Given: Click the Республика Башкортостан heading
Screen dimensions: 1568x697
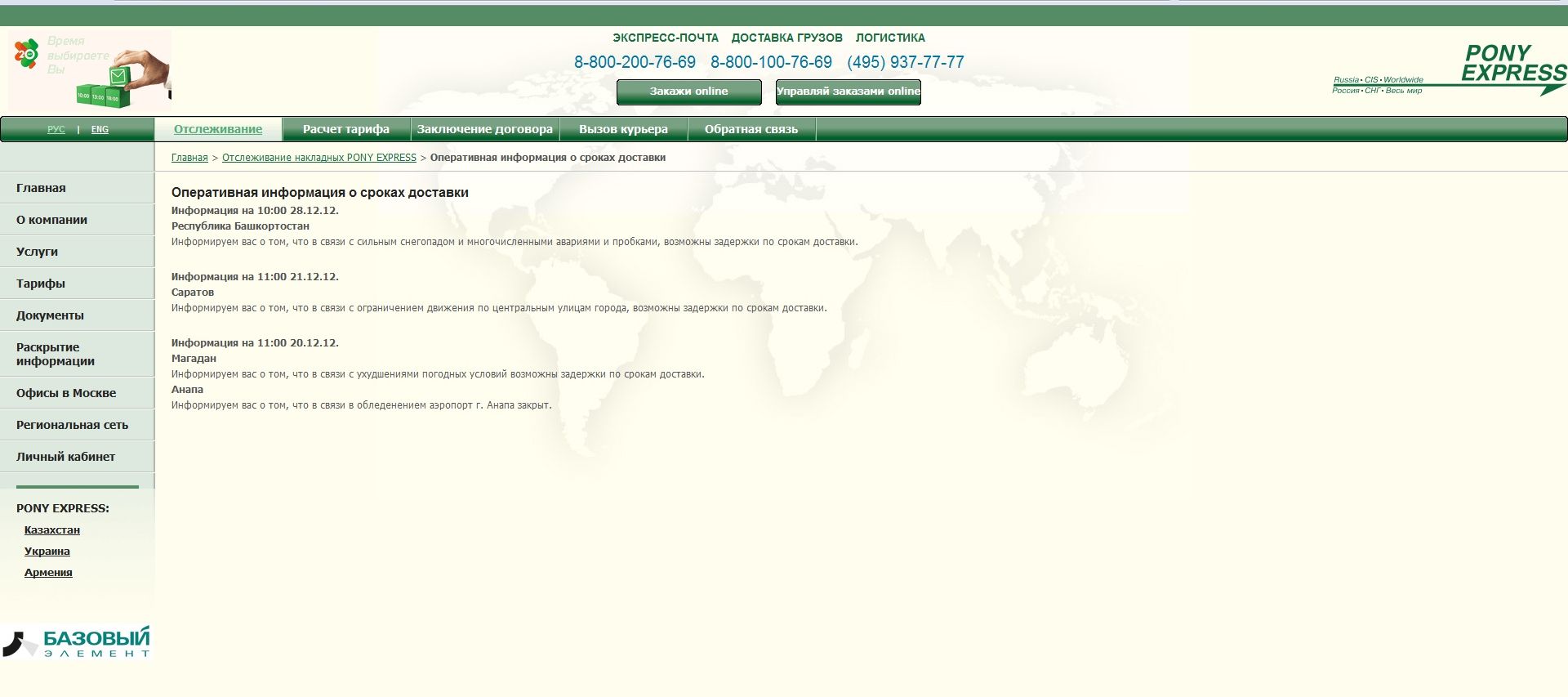Looking at the screenshot, I should 240,226.
